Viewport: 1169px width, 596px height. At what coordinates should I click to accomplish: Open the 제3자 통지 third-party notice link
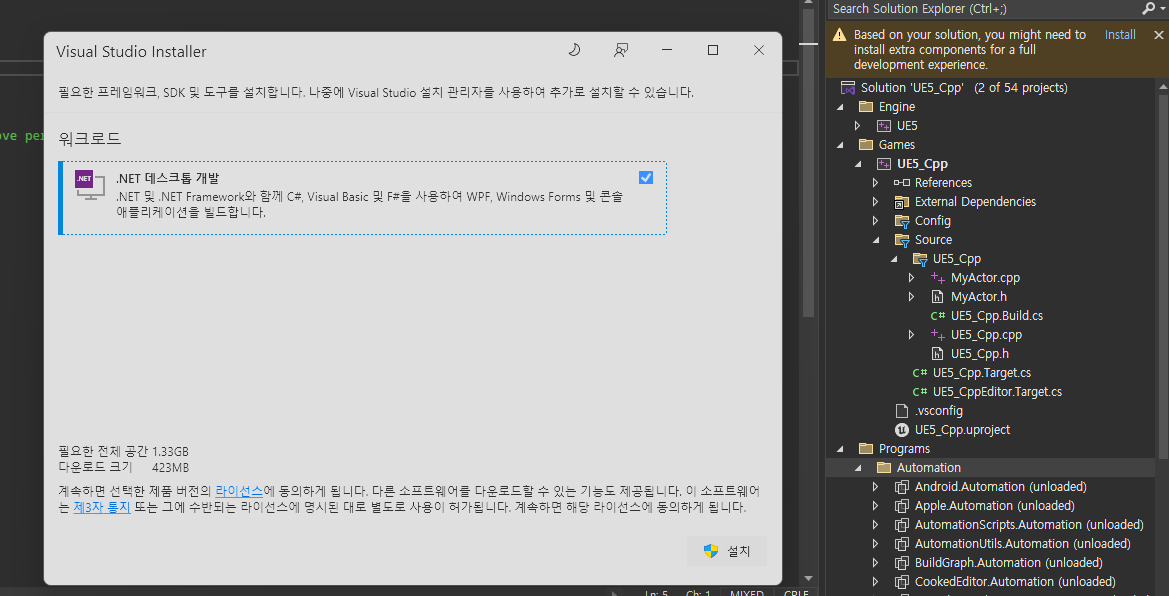[x=102, y=507]
